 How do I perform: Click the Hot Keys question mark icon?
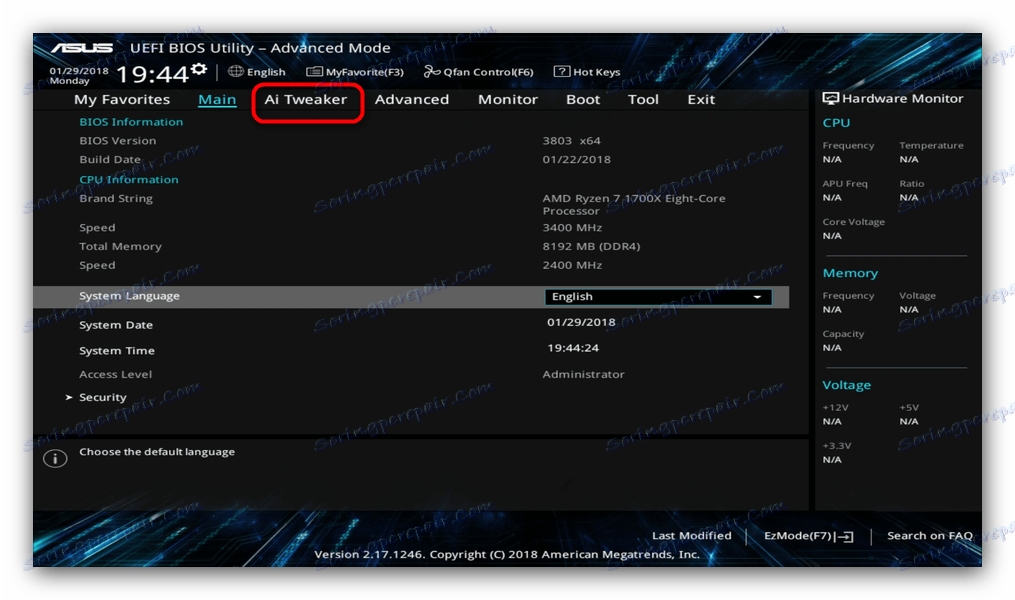tap(561, 71)
